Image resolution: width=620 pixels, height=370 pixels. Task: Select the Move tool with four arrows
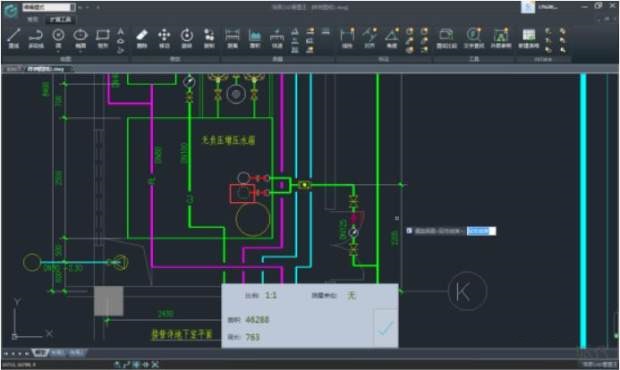(164, 38)
